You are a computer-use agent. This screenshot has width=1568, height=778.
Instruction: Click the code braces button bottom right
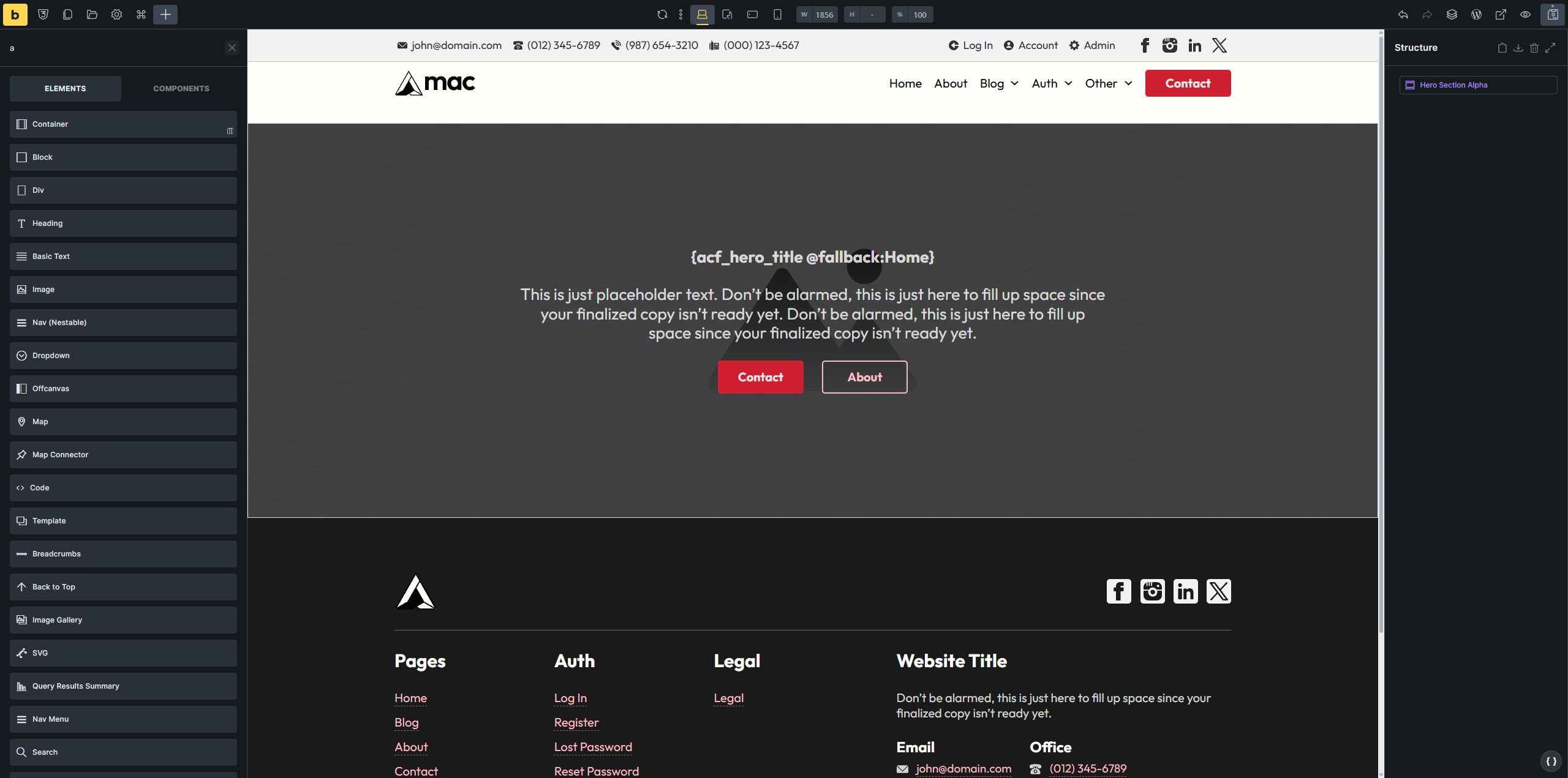[x=1551, y=761]
